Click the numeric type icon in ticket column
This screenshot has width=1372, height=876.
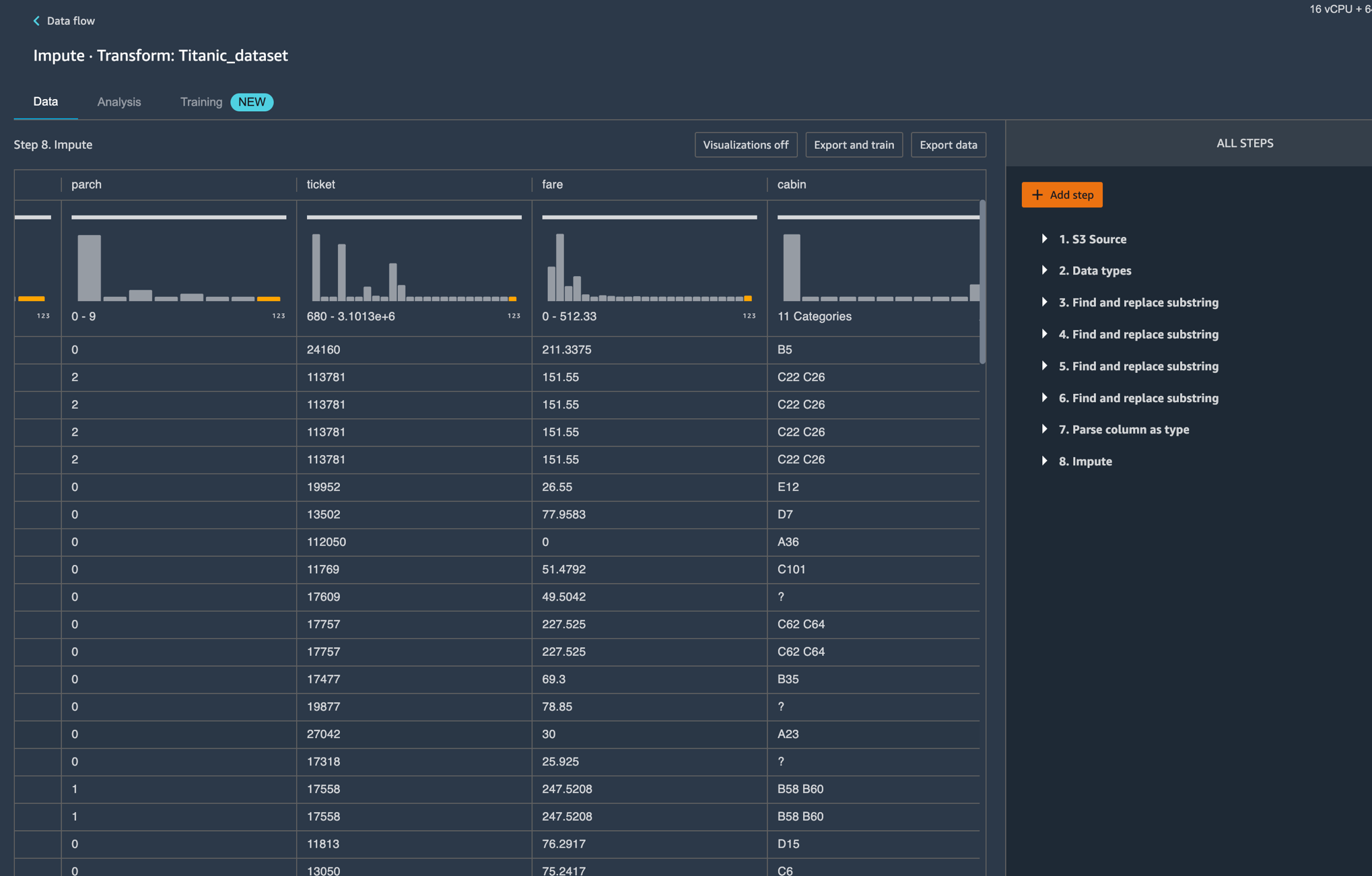pos(514,316)
